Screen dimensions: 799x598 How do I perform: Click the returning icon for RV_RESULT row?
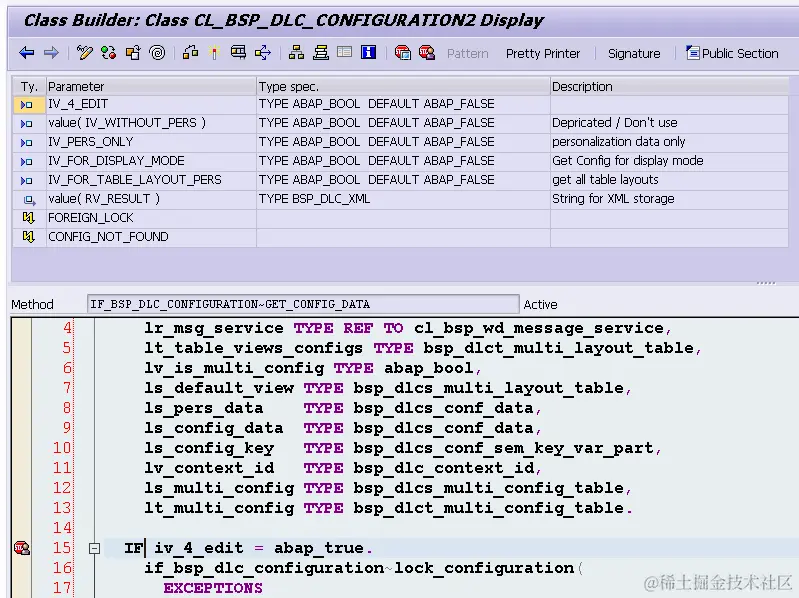point(29,200)
